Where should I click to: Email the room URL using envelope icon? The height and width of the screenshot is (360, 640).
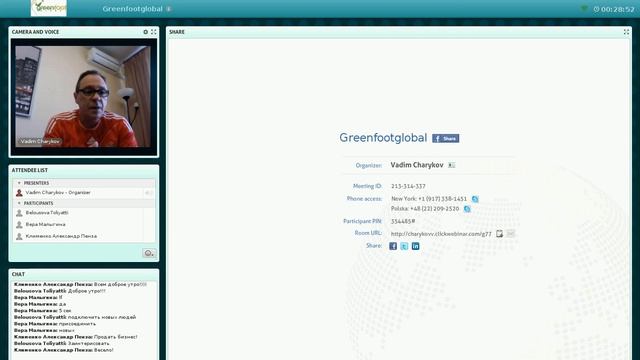(511, 233)
